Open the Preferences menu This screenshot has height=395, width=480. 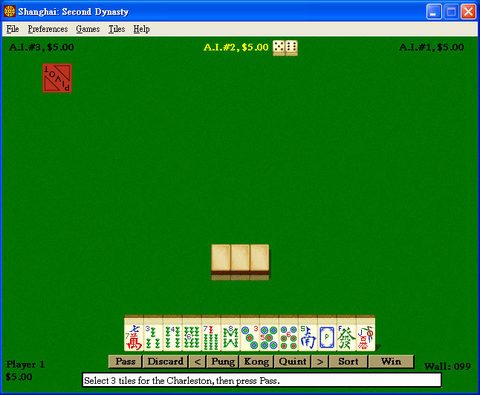click(48, 29)
